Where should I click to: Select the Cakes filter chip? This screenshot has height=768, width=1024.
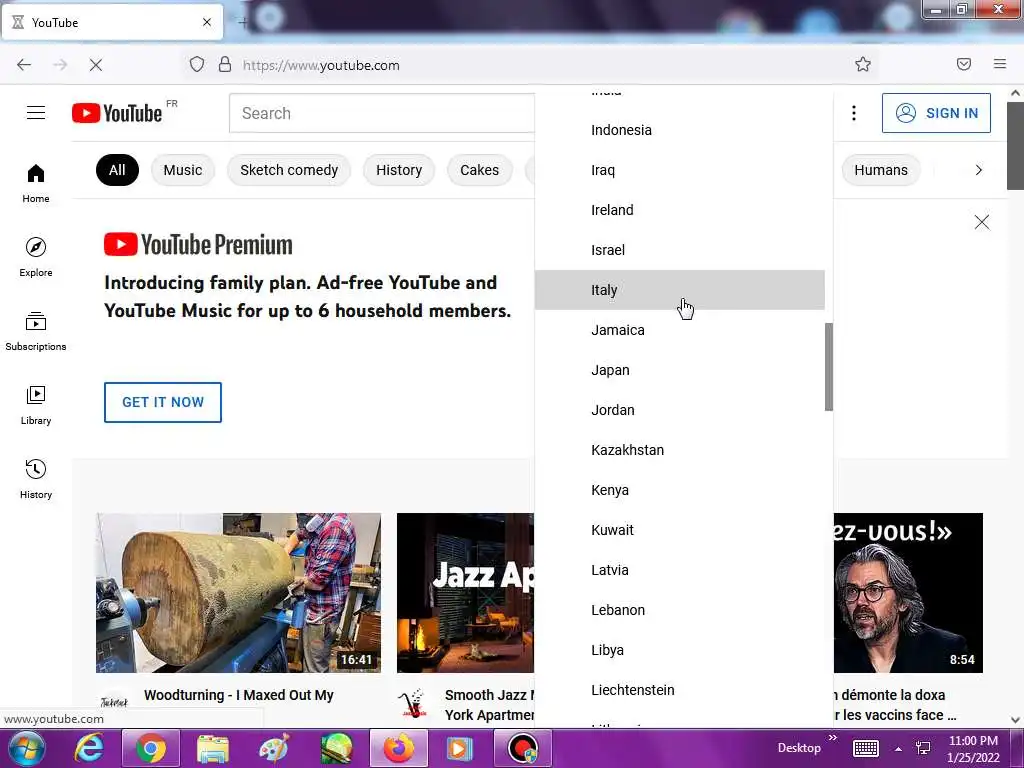(x=479, y=170)
